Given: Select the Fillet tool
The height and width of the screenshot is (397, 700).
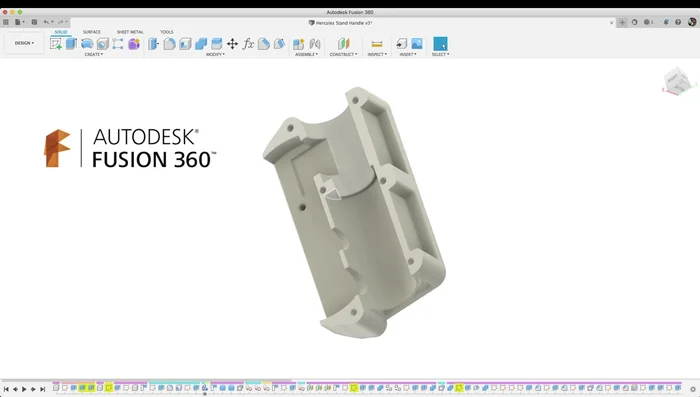Looking at the screenshot, I should (169, 44).
